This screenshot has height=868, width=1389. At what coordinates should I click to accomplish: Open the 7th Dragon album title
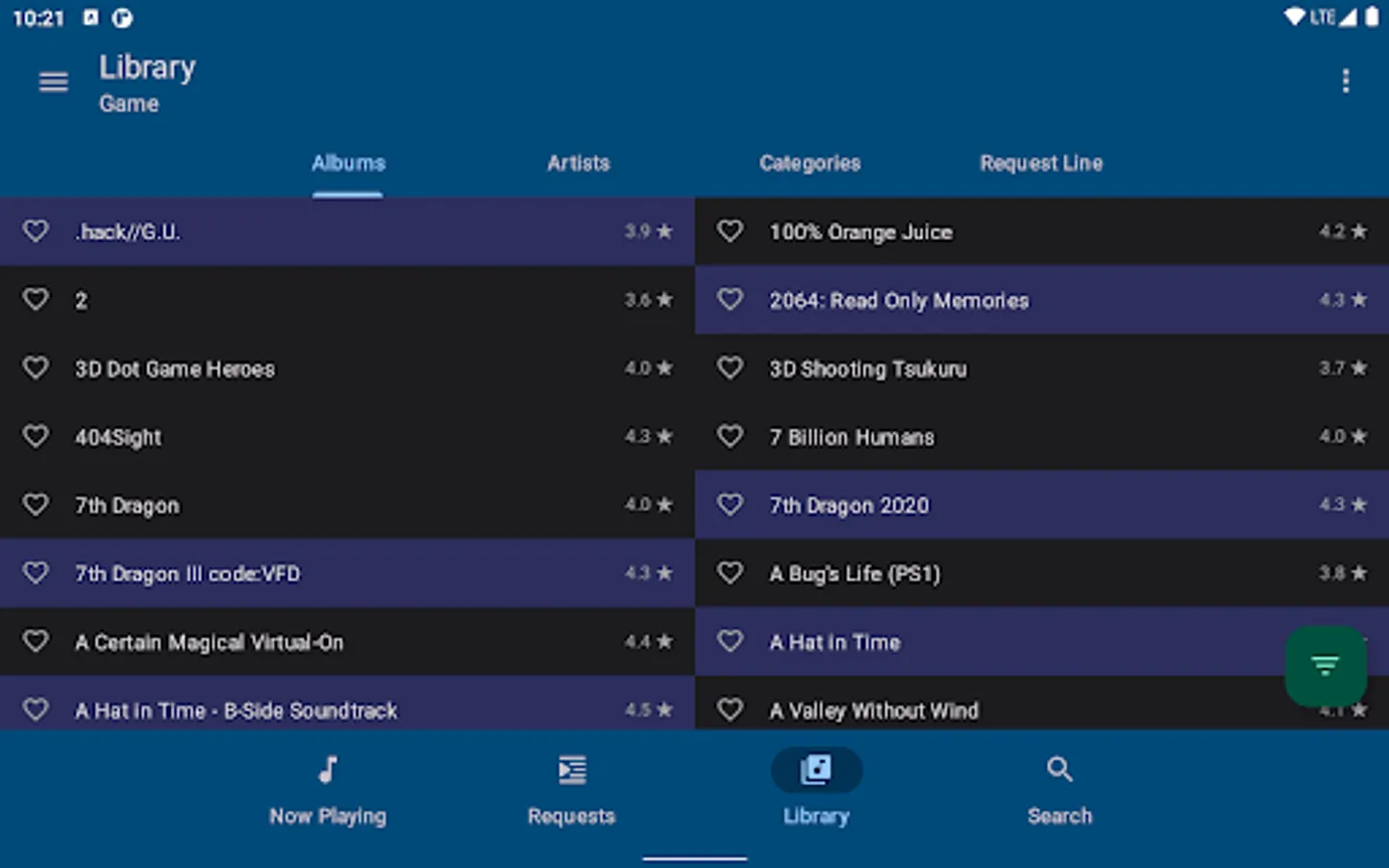(127, 506)
